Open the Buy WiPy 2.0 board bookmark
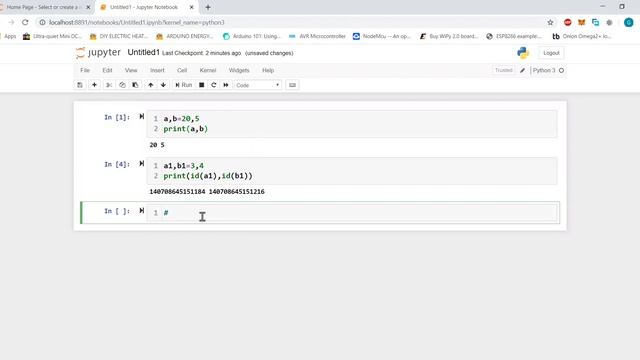Image resolution: width=640 pixels, height=360 pixels. 449,36
